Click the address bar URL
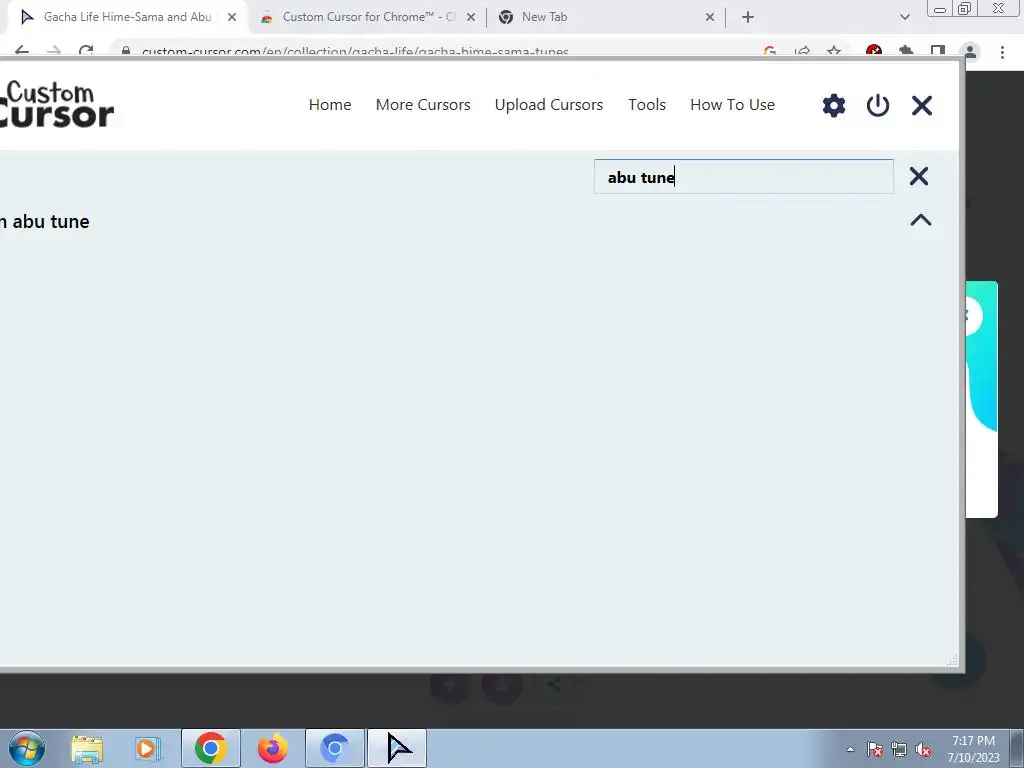Screen dimensions: 1024x768 tap(355, 52)
